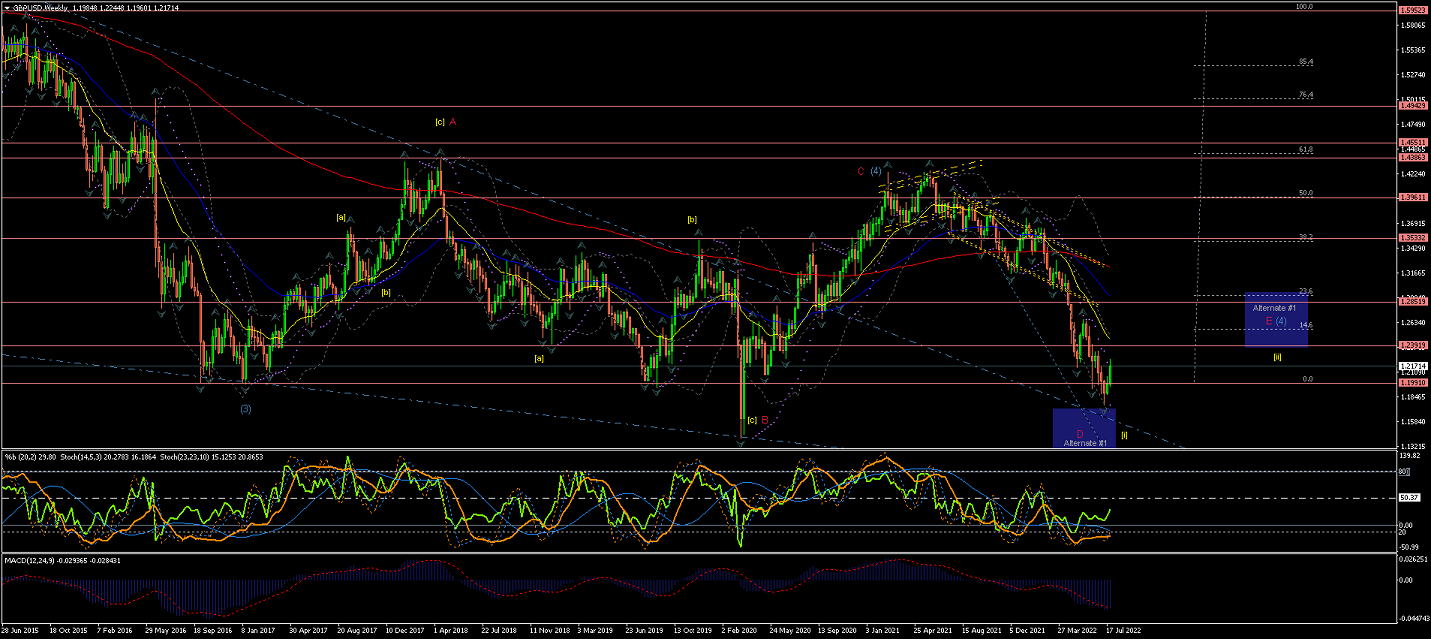The height and width of the screenshot is (639, 1431).
Task: Select the red wave A label
Action: pyautogui.click(x=452, y=122)
